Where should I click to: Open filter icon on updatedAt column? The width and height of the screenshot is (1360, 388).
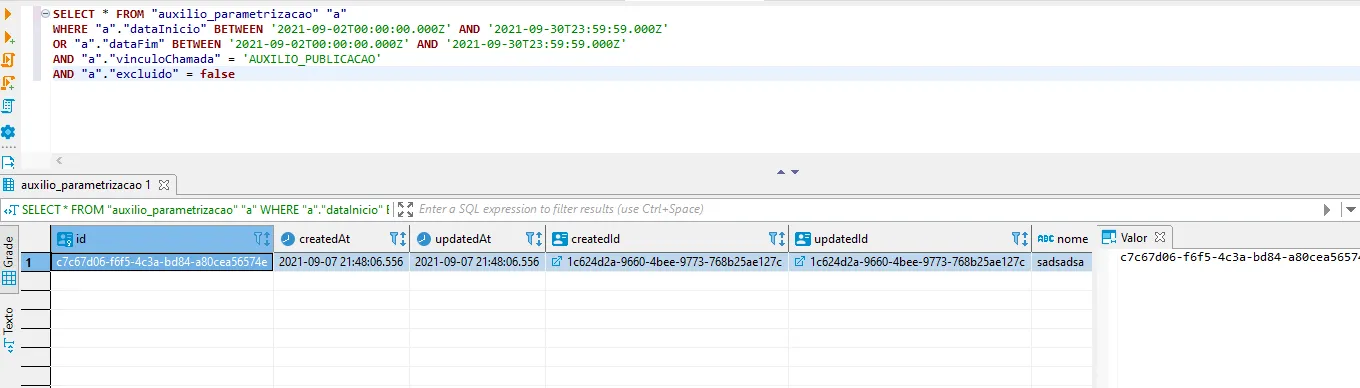pyautogui.click(x=530, y=239)
